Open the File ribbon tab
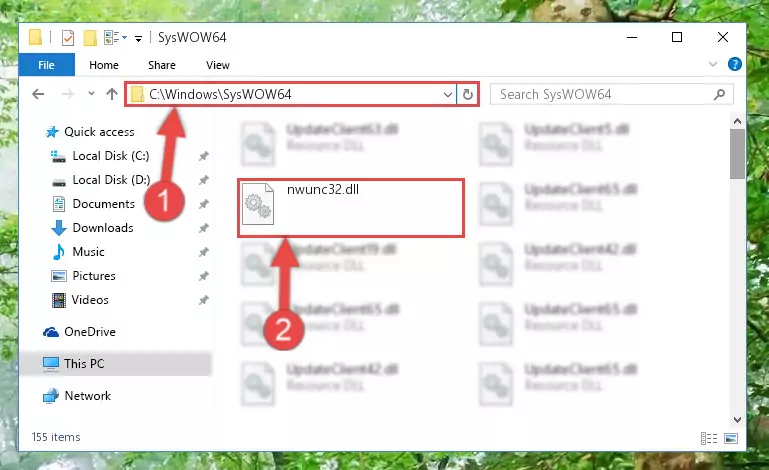Image resolution: width=769 pixels, height=470 pixels. (47, 65)
